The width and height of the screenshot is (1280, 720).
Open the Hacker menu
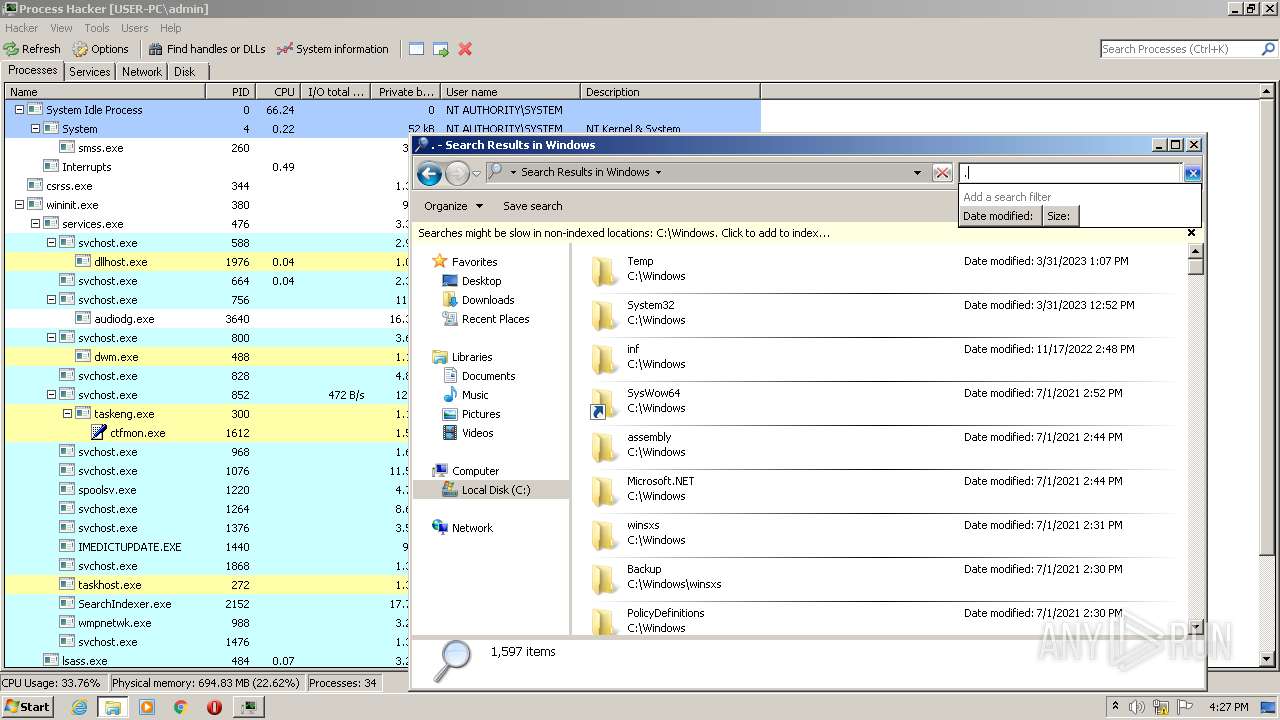21,28
